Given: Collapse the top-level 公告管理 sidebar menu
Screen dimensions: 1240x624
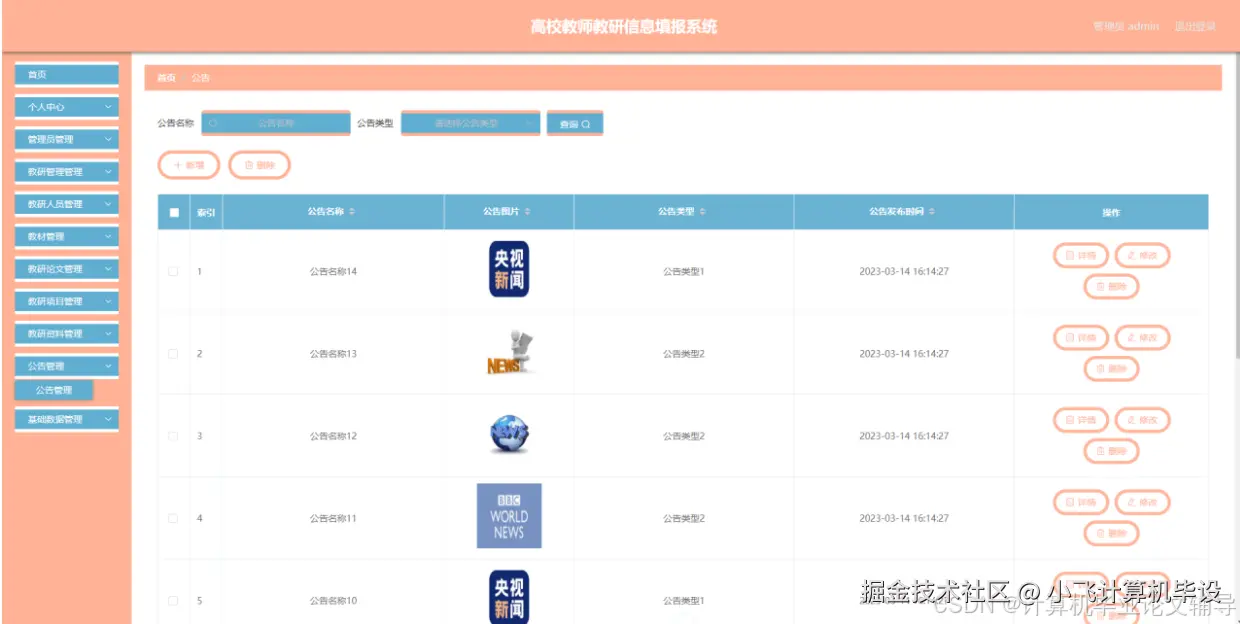Looking at the screenshot, I should click(66, 366).
